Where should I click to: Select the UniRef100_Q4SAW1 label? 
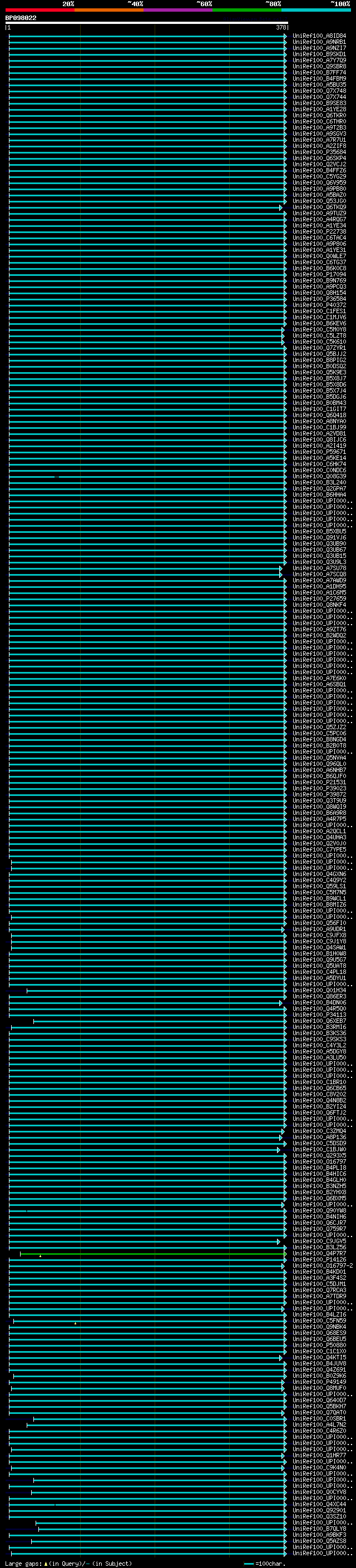pos(319,948)
